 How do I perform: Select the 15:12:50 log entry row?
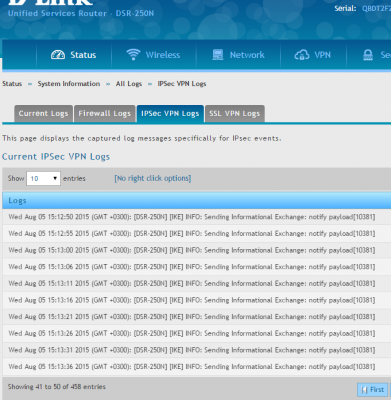pos(197,217)
